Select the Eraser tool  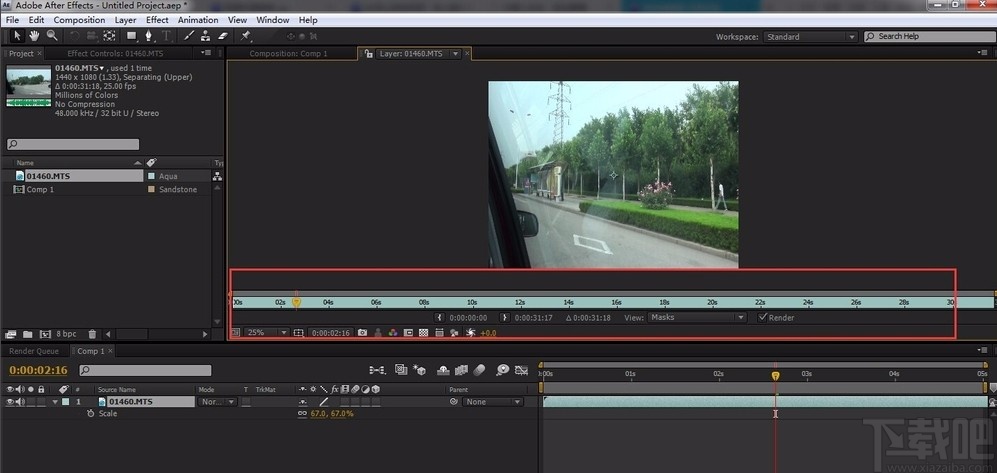coord(223,36)
